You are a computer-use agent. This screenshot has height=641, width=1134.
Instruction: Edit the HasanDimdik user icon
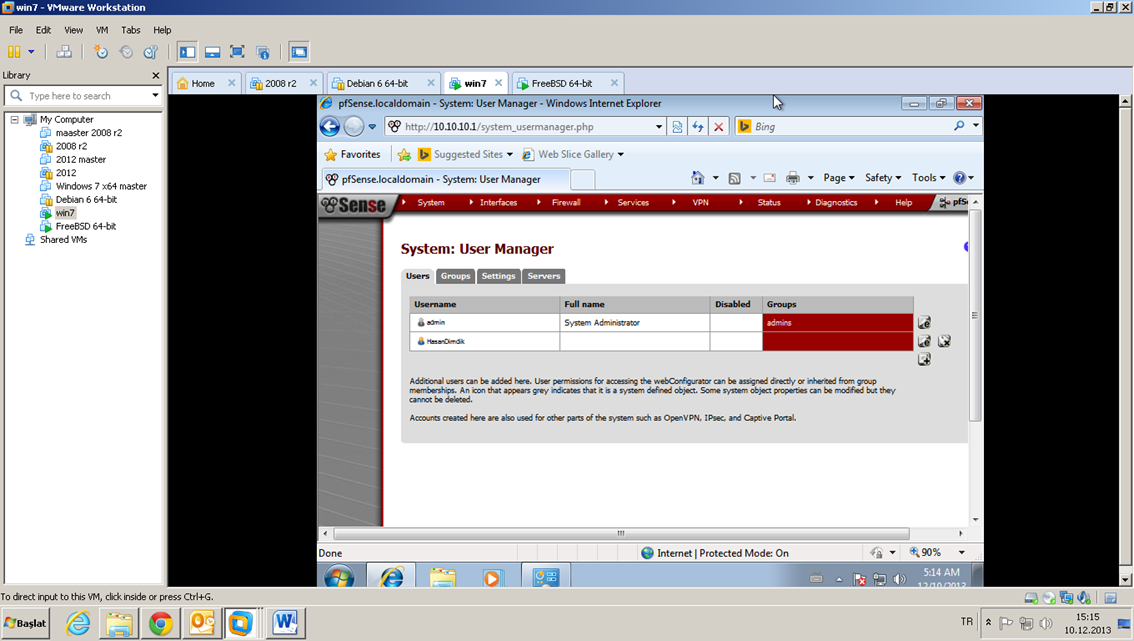pyautogui.click(x=924, y=341)
